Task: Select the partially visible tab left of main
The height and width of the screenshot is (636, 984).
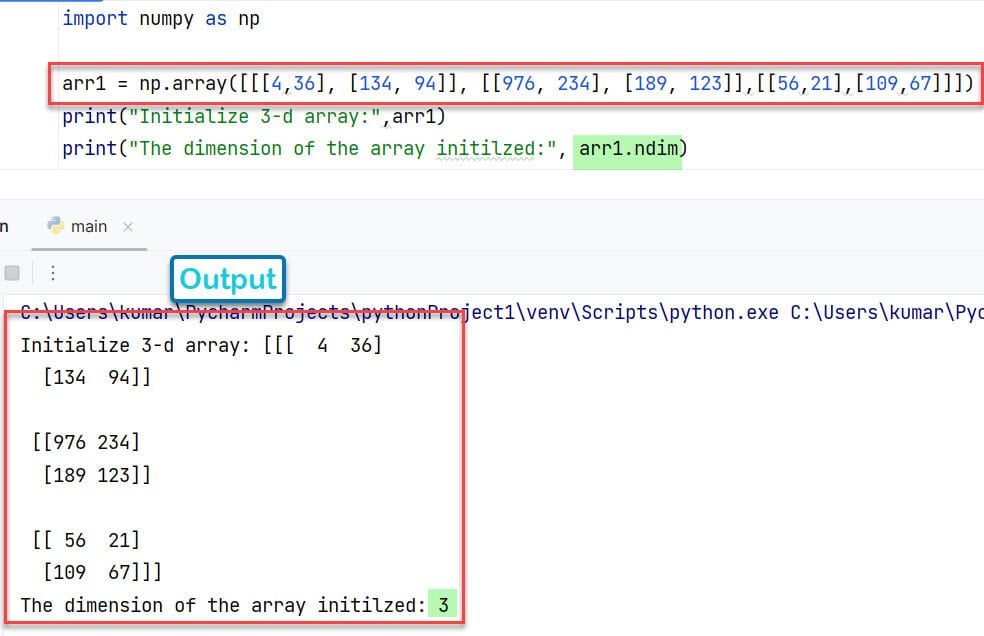Action: (5, 226)
